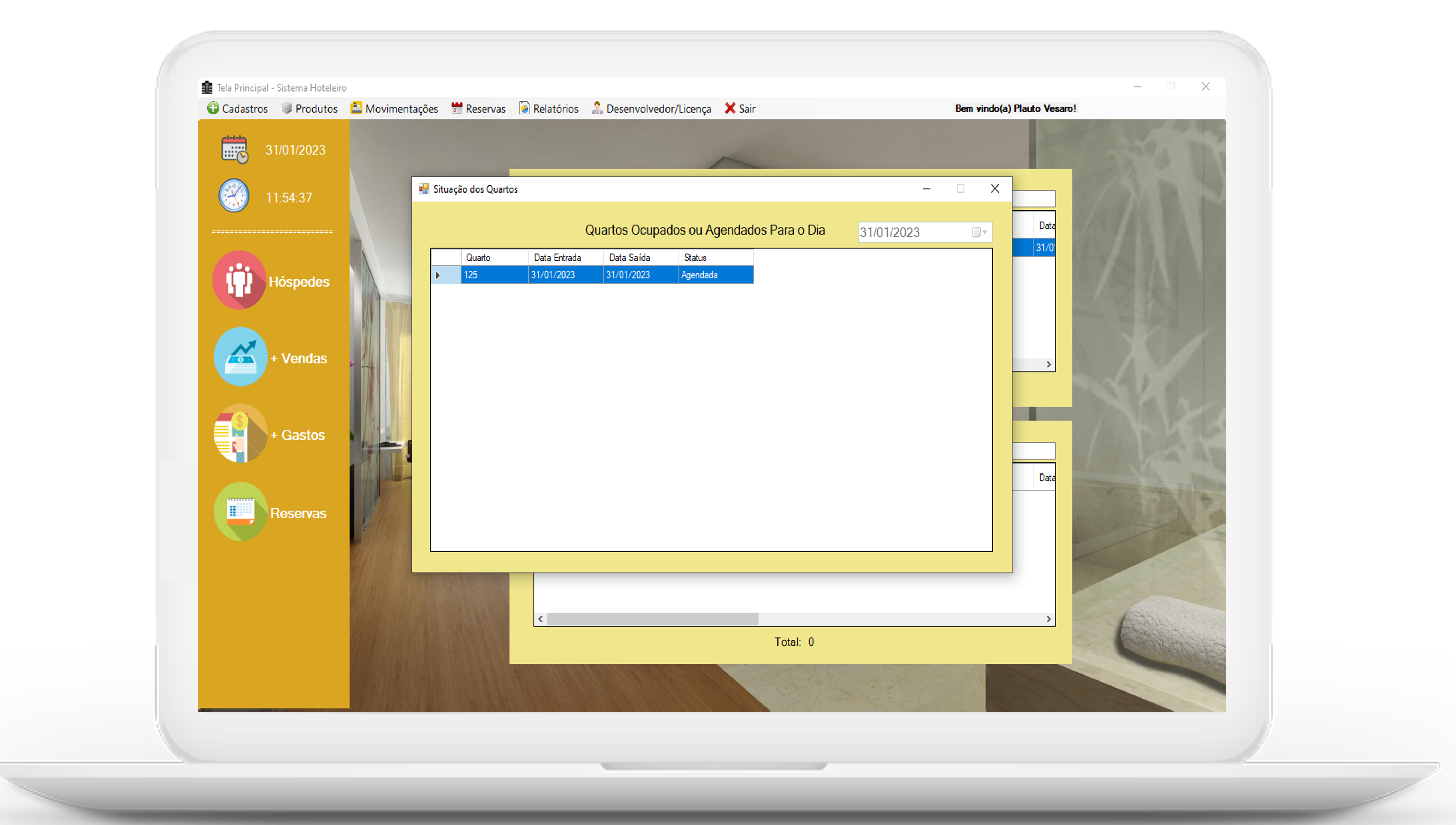Click the sidebar date text 31/01/2023
This screenshot has width=1456, height=825.
[x=295, y=149]
